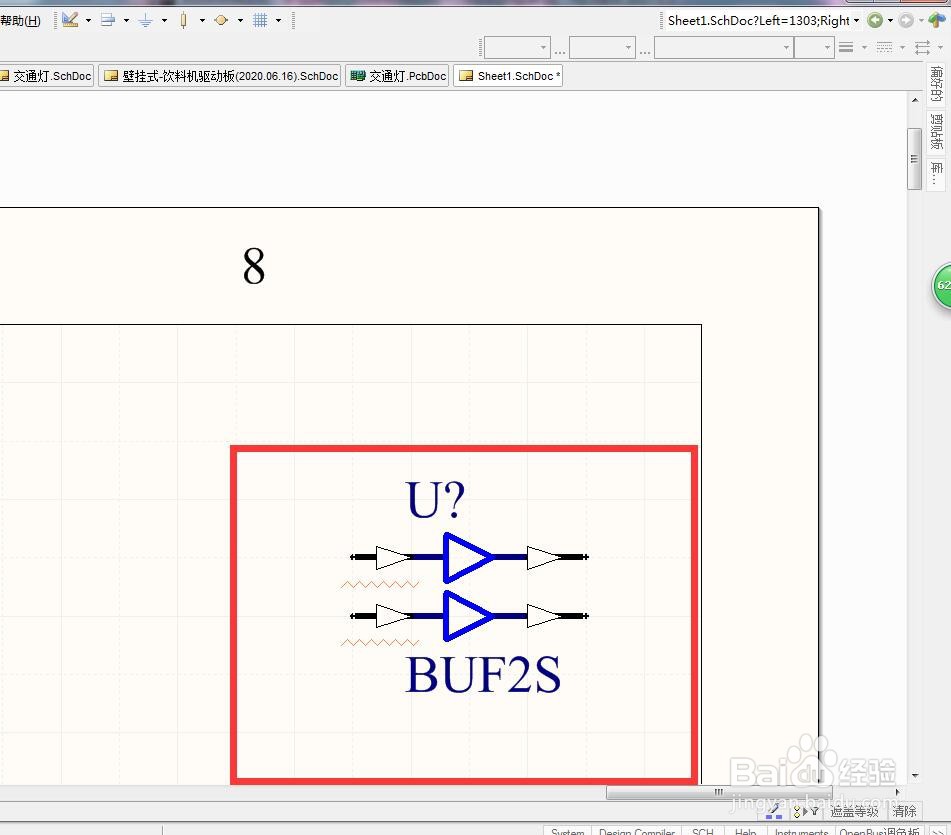
Task: Click the pencil highlight pen icon
Action: pos(775,811)
